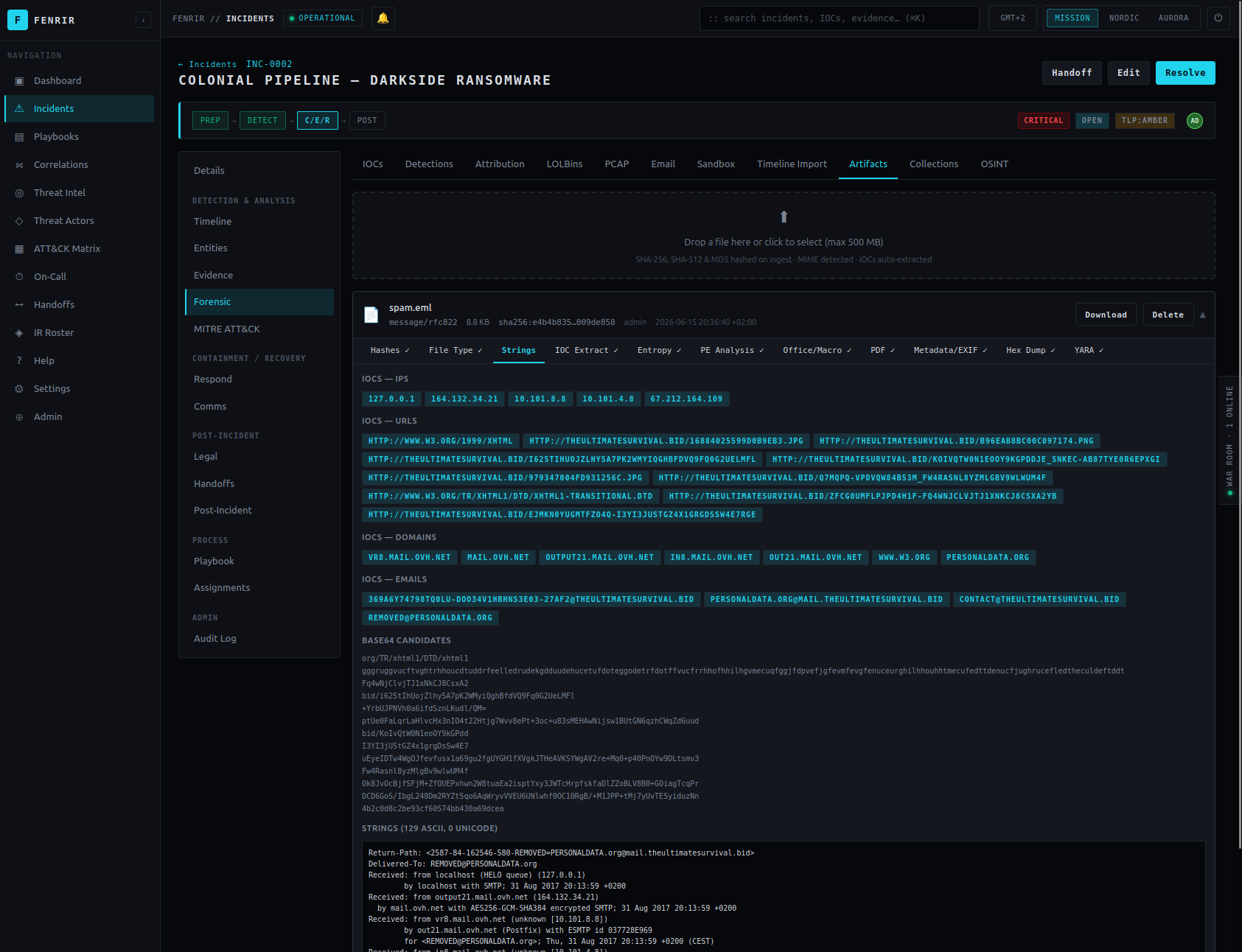Click the CRITICAL severity badge
The height and width of the screenshot is (952, 1242).
tap(1044, 121)
